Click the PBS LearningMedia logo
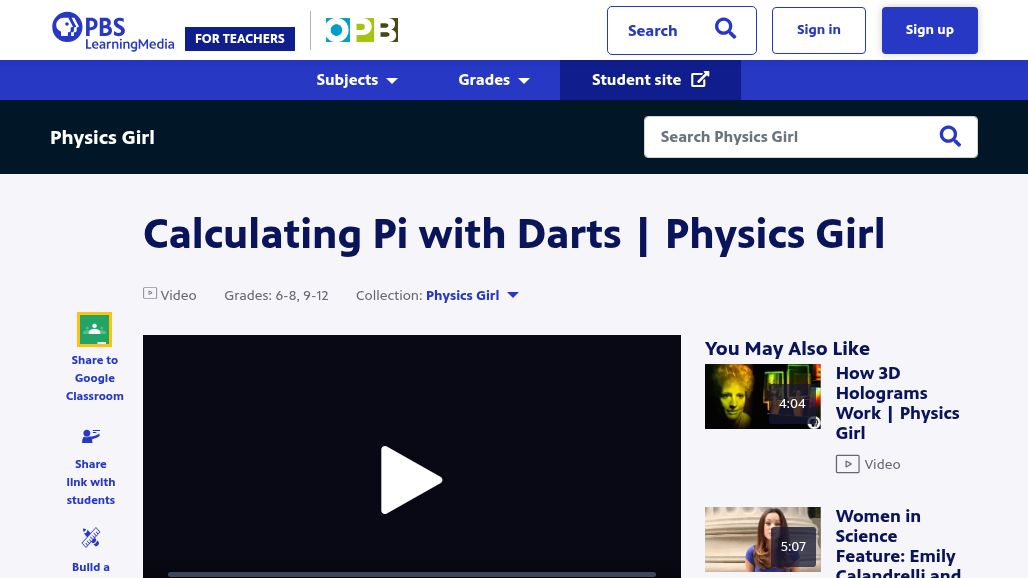The height and width of the screenshot is (578, 1028). pos(113,31)
